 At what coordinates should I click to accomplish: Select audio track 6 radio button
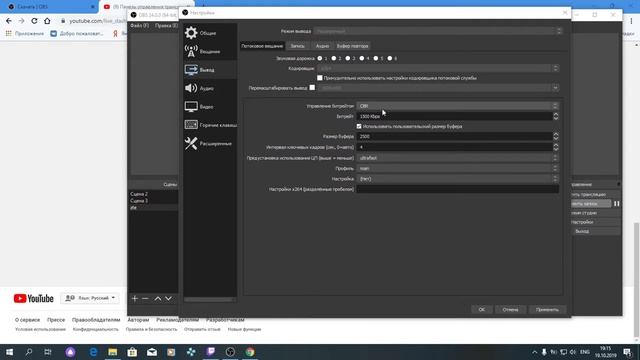390,58
